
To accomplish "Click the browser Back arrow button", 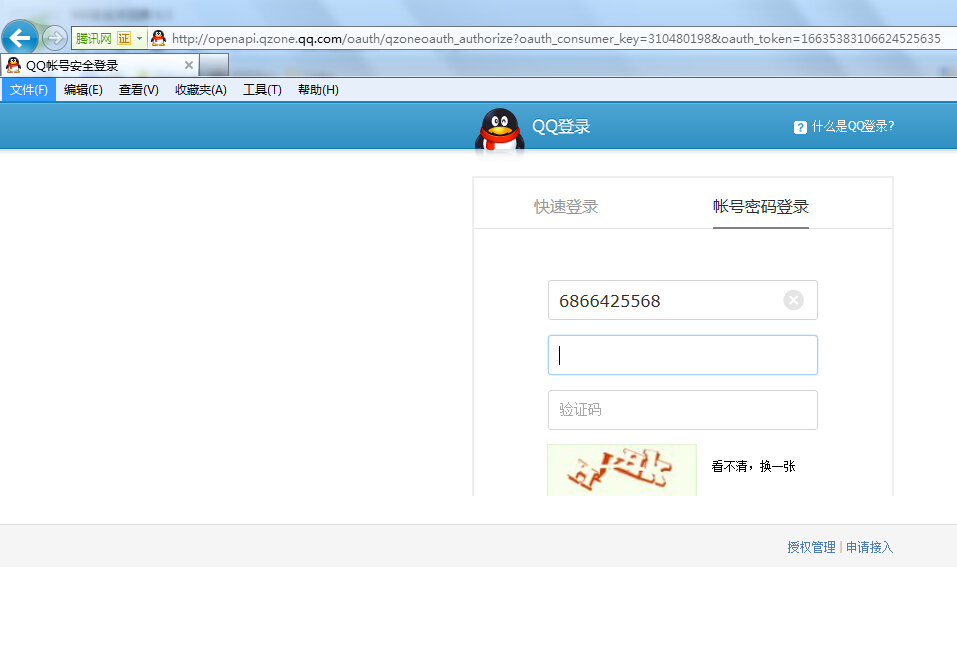I will tap(20, 38).
